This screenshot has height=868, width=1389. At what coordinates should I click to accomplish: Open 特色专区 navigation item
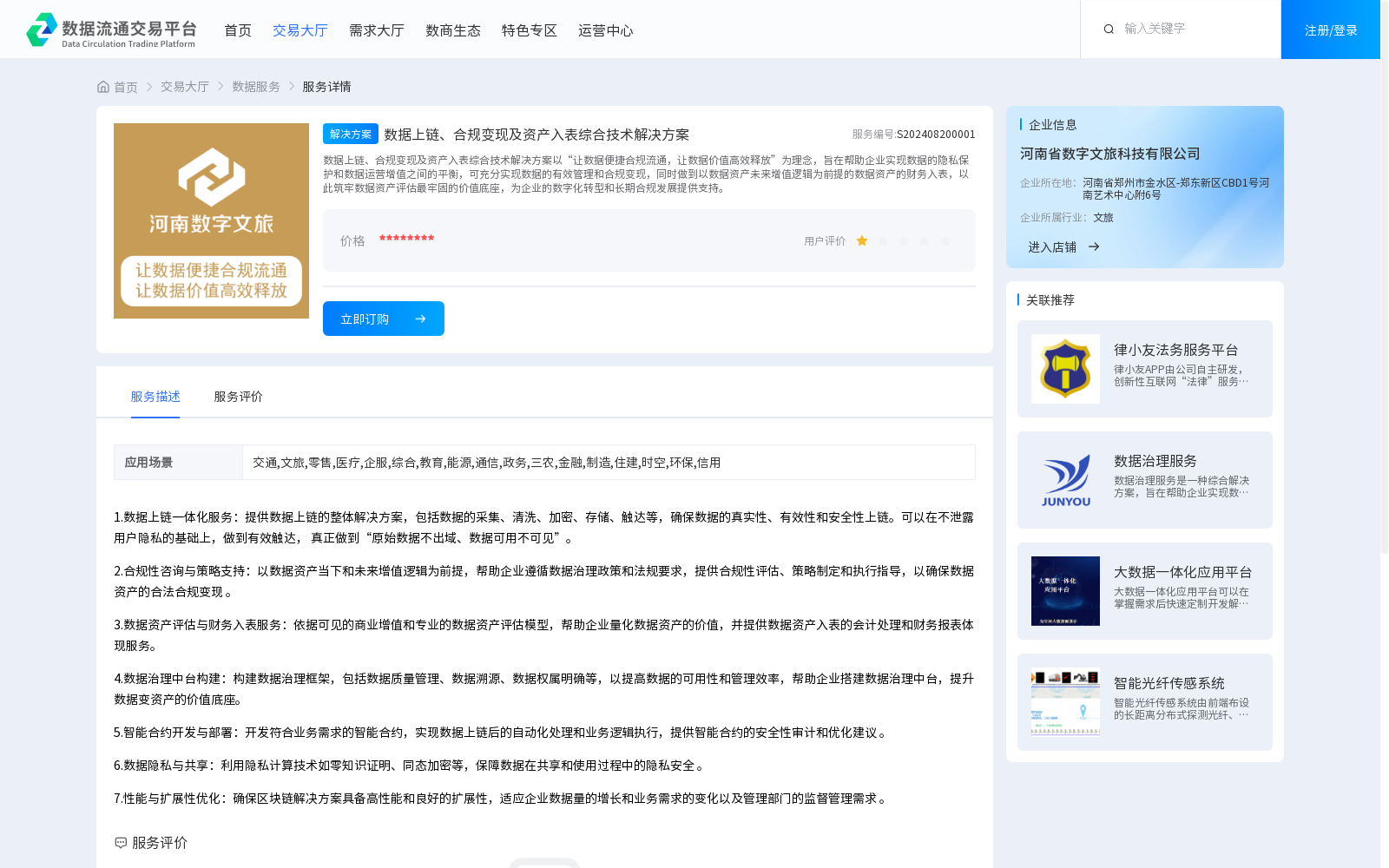pos(530,30)
